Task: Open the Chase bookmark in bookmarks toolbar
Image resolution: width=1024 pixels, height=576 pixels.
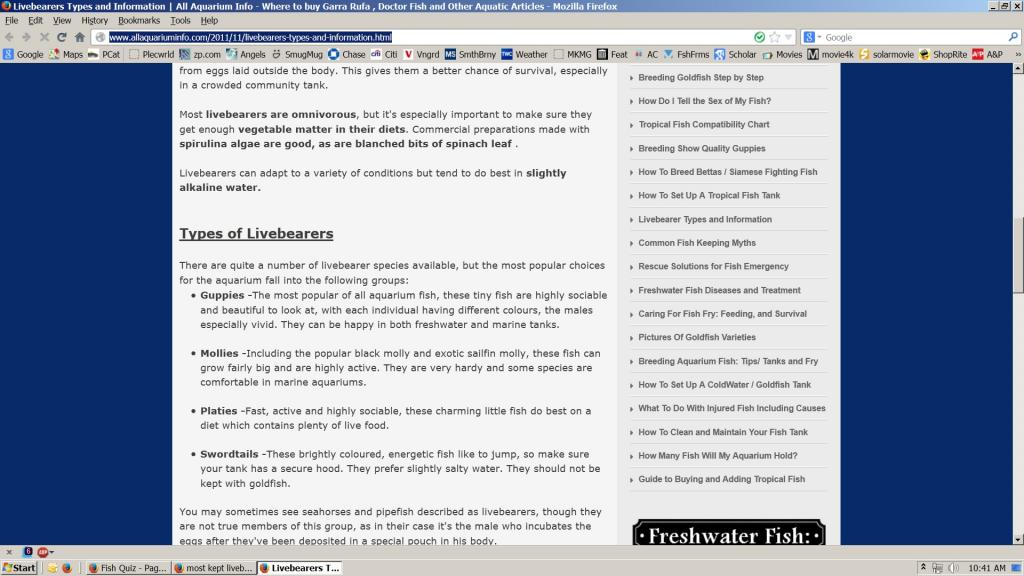Action: point(347,54)
